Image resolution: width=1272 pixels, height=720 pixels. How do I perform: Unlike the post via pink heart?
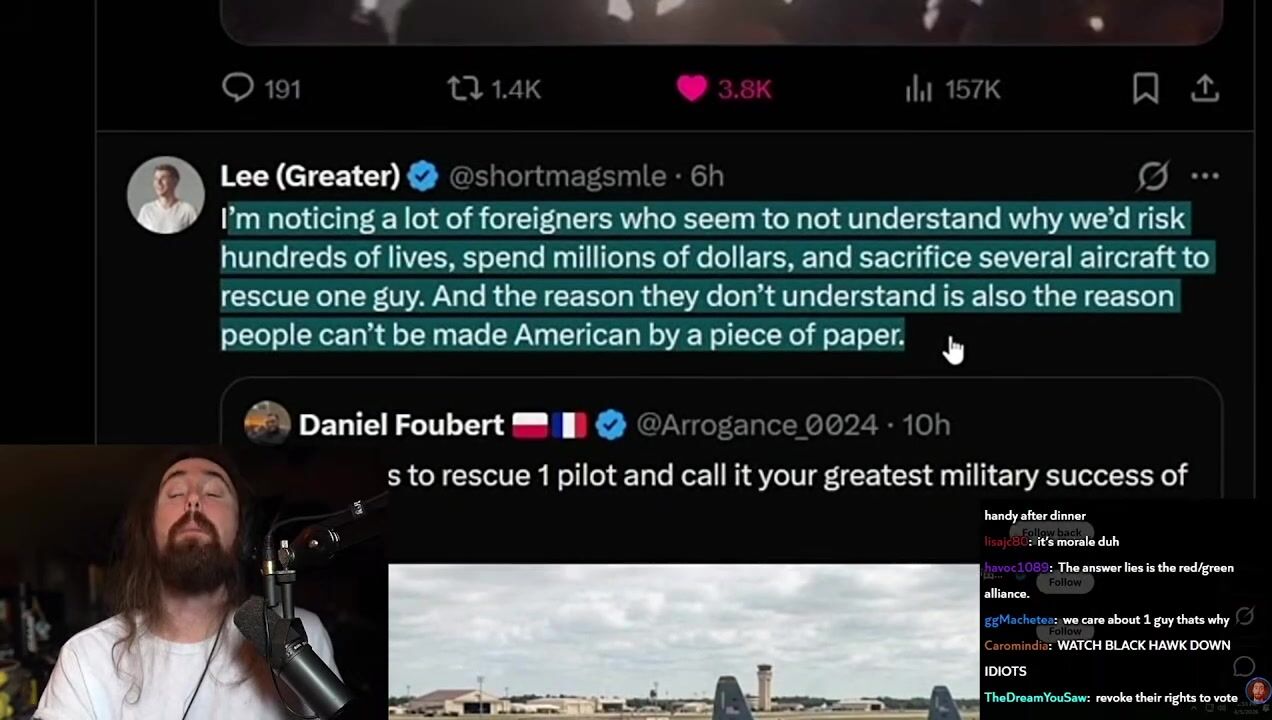691,89
